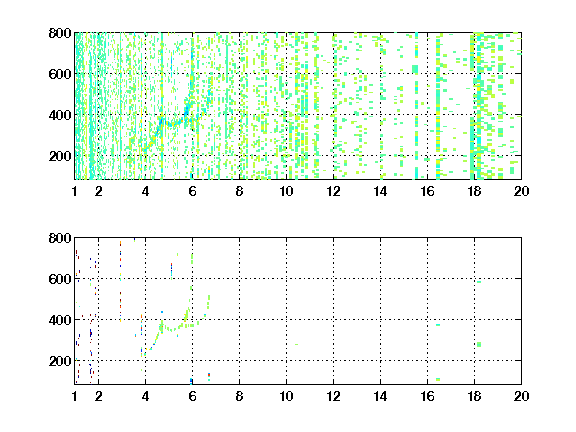The height and width of the screenshot is (432, 576).
Task: Click x-axis tick label 10 under top plot
Action: click(286, 191)
